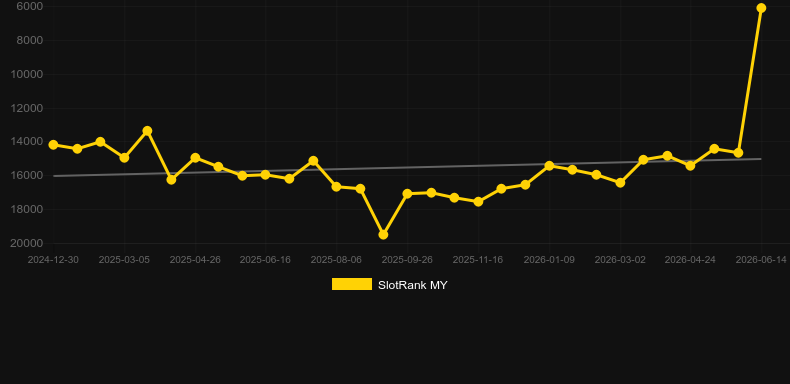The width and height of the screenshot is (790, 384).
Task: Click the 2025-04-26 date label
Action: click(195, 260)
